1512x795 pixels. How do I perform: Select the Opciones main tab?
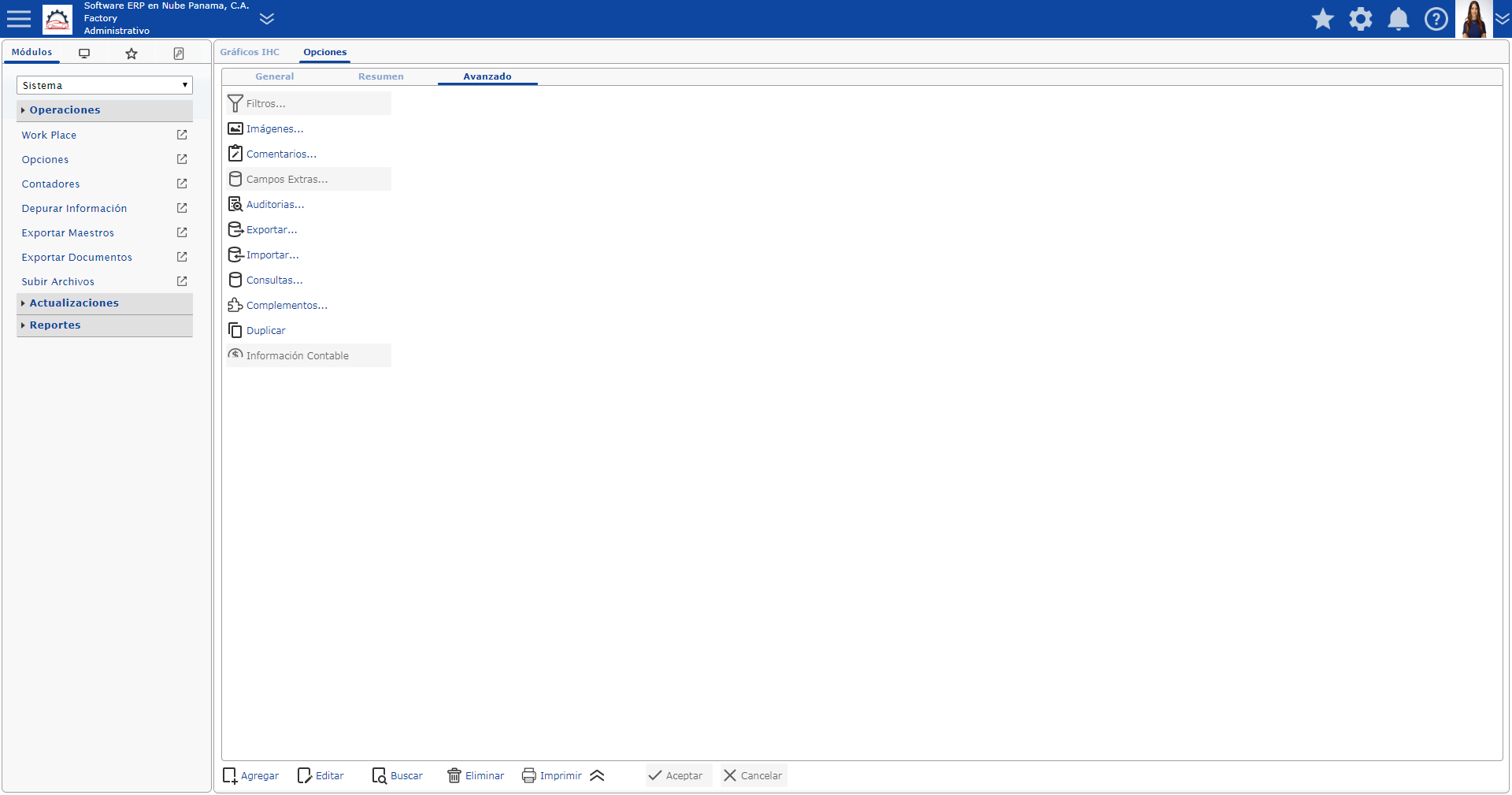pyautogui.click(x=325, y=52)
